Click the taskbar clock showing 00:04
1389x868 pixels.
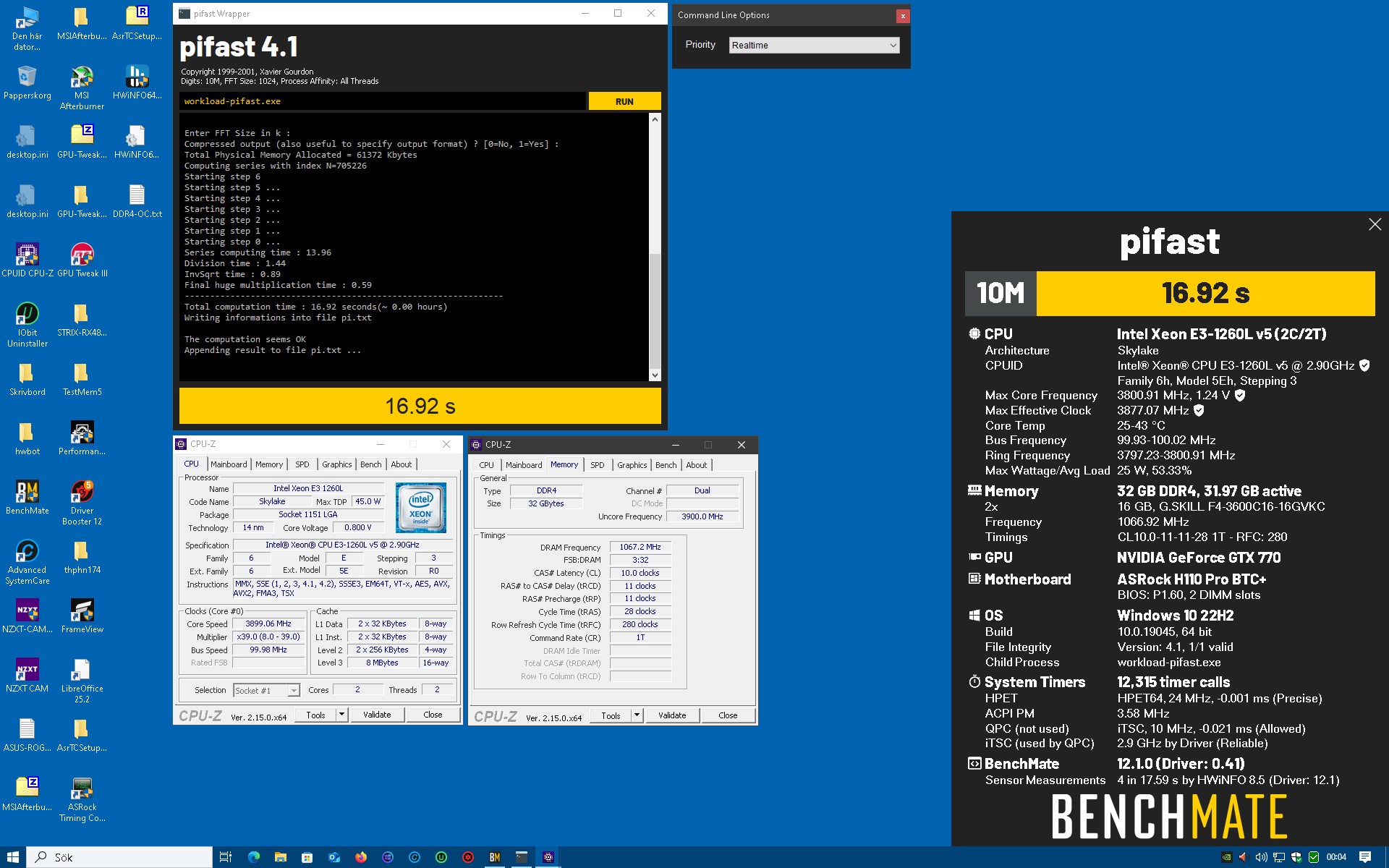(x=1336, y=857)
